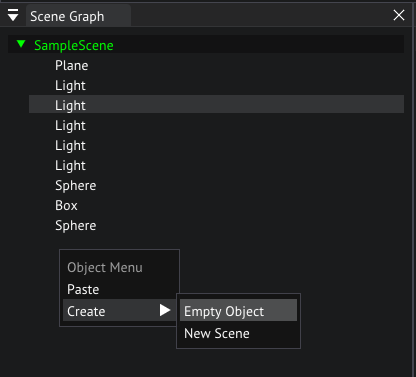Close the Scene Graph panel

pos(399,15)
